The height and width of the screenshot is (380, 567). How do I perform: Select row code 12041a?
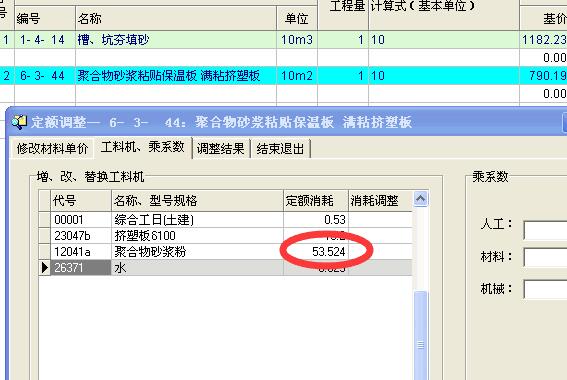point(81,252)
